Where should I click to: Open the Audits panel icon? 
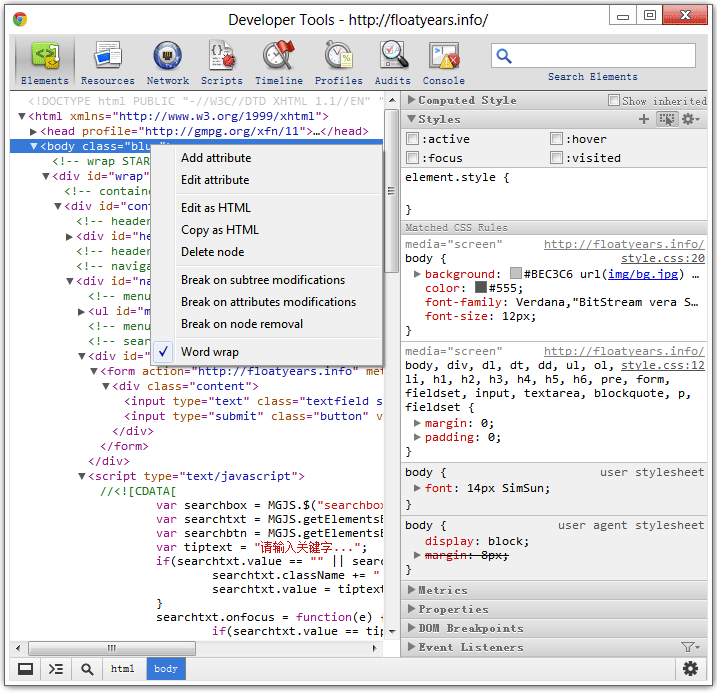[393, 55]
